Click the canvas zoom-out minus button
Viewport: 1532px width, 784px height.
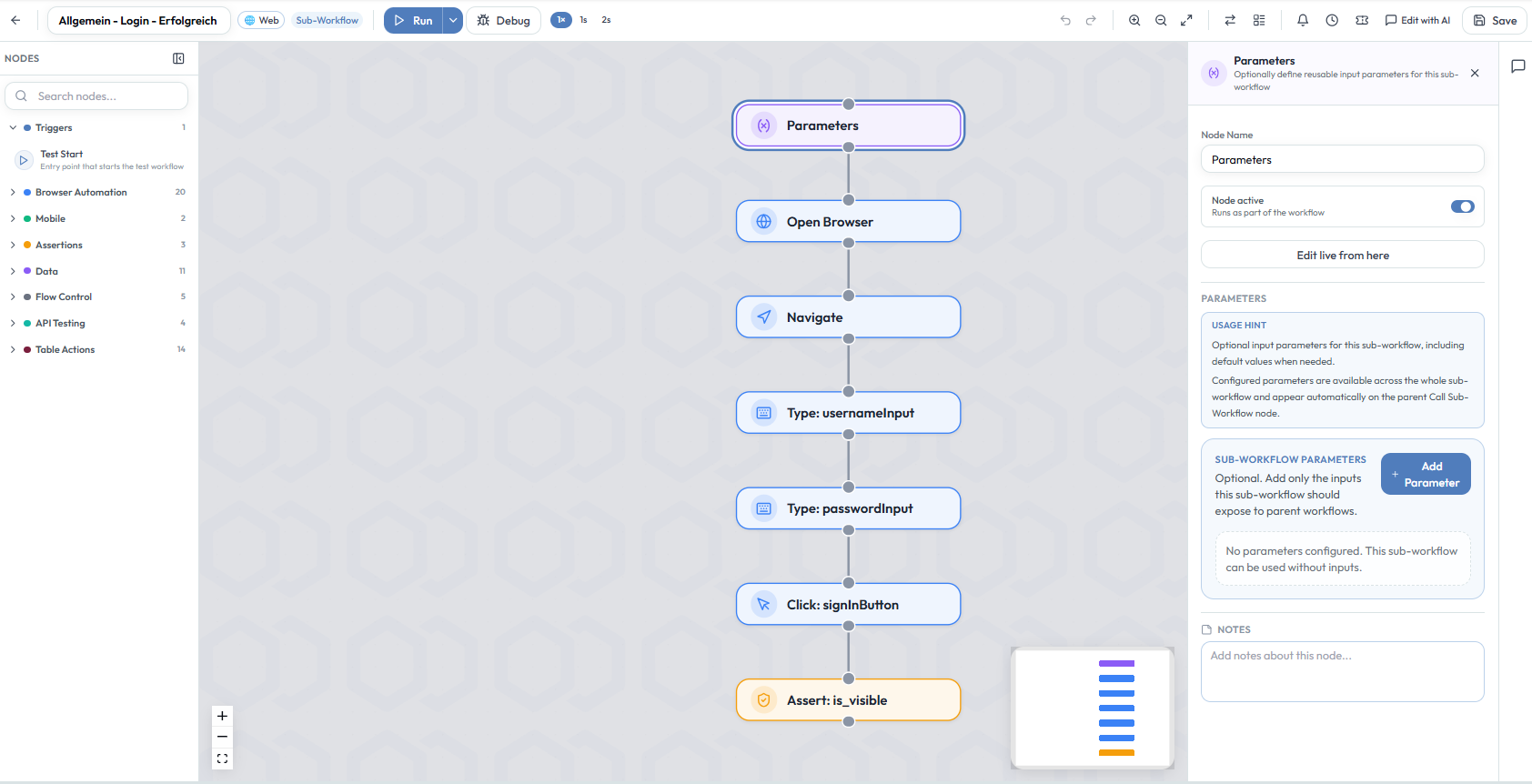(222, 737)
